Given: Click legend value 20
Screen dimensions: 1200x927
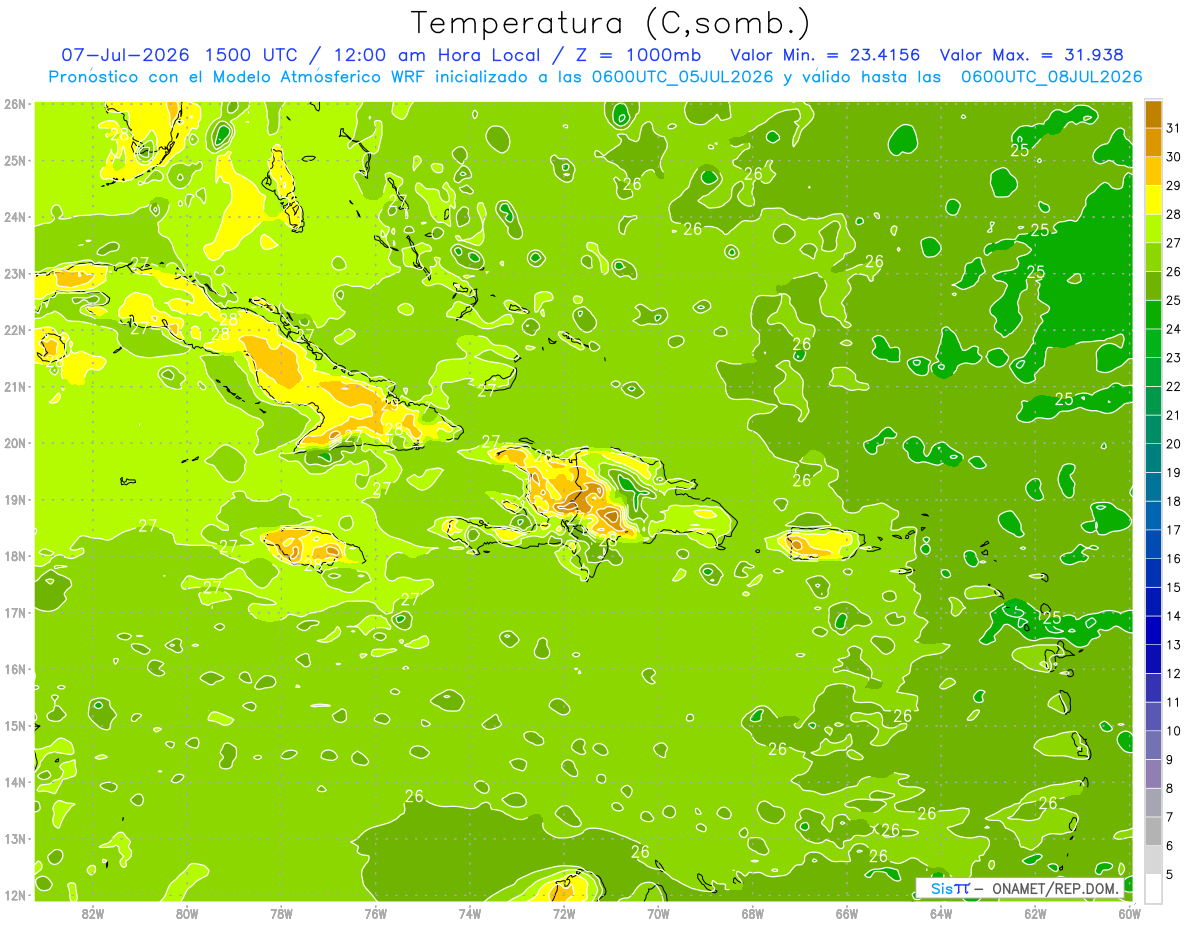Looking at the screenshot, I should (x=1173, y=443).
